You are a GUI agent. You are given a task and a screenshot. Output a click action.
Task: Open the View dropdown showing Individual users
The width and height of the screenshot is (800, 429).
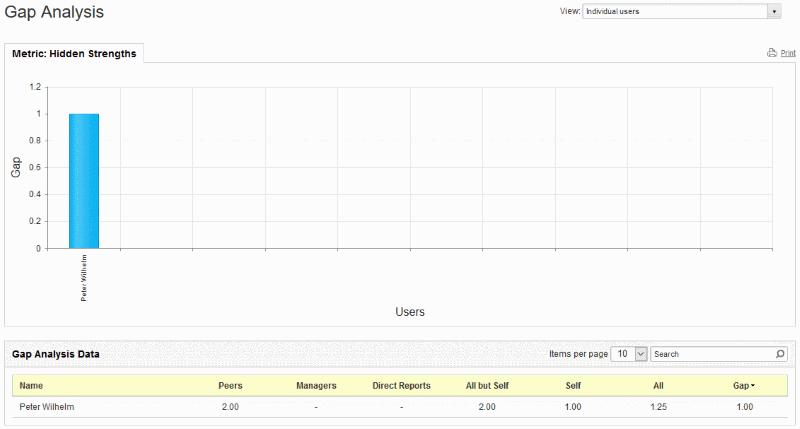tap(682, 11)
